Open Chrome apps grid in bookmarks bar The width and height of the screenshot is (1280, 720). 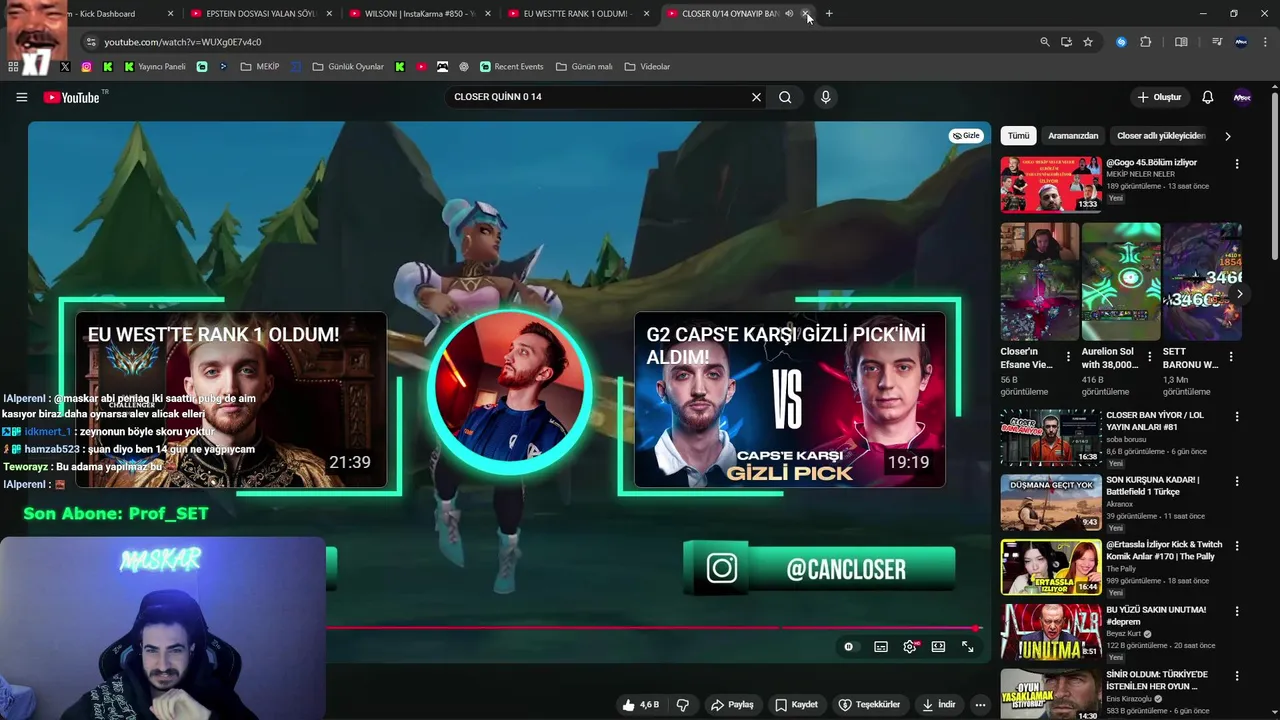pyautogui.click(x=13, y=67)
